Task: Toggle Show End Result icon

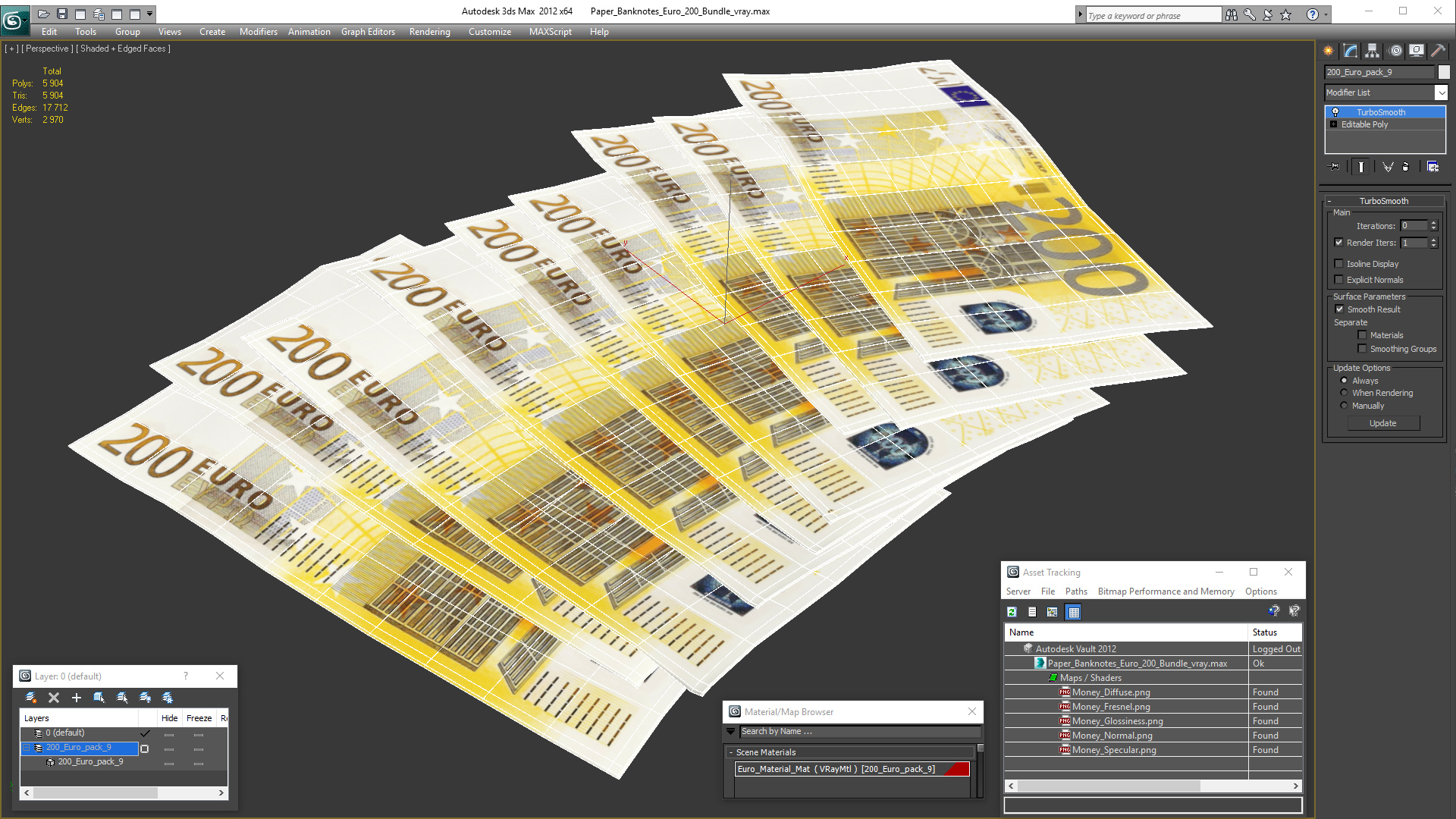Action: pyautogui.click(x=1361, y=167)
